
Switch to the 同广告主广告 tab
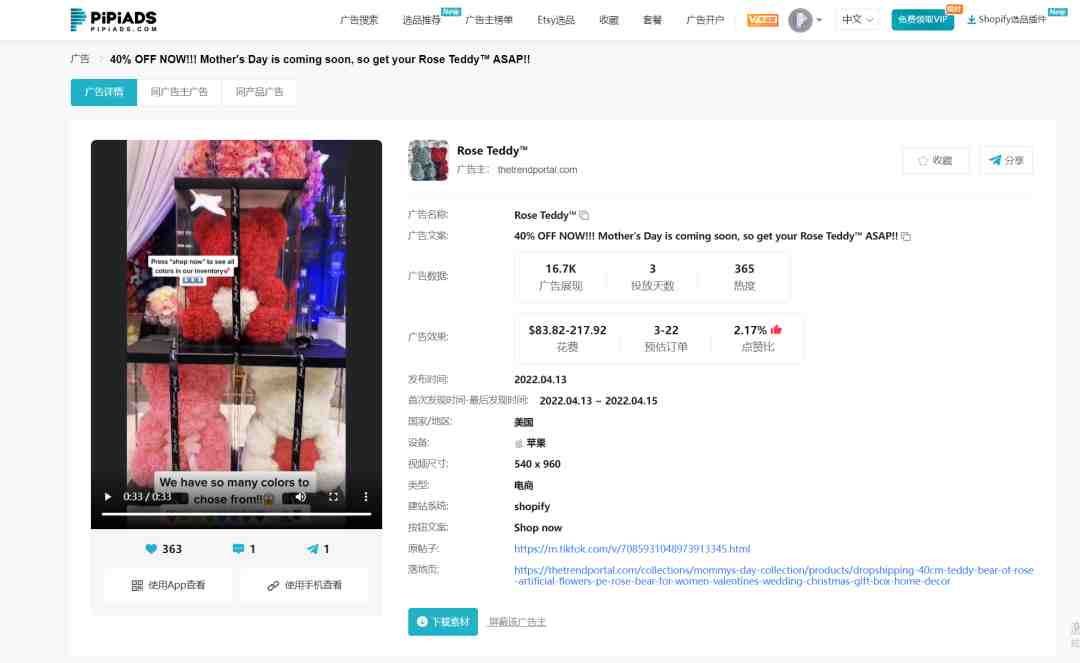[179, 92]
